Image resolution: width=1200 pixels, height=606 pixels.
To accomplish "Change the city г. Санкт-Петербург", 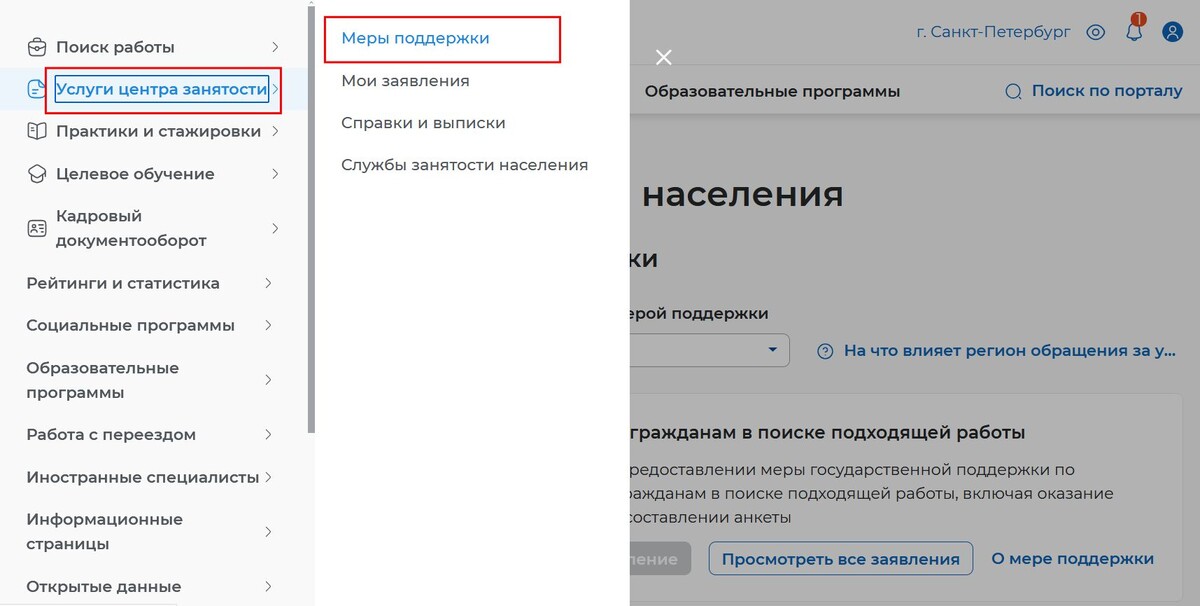I will click(x=993, y=32).
